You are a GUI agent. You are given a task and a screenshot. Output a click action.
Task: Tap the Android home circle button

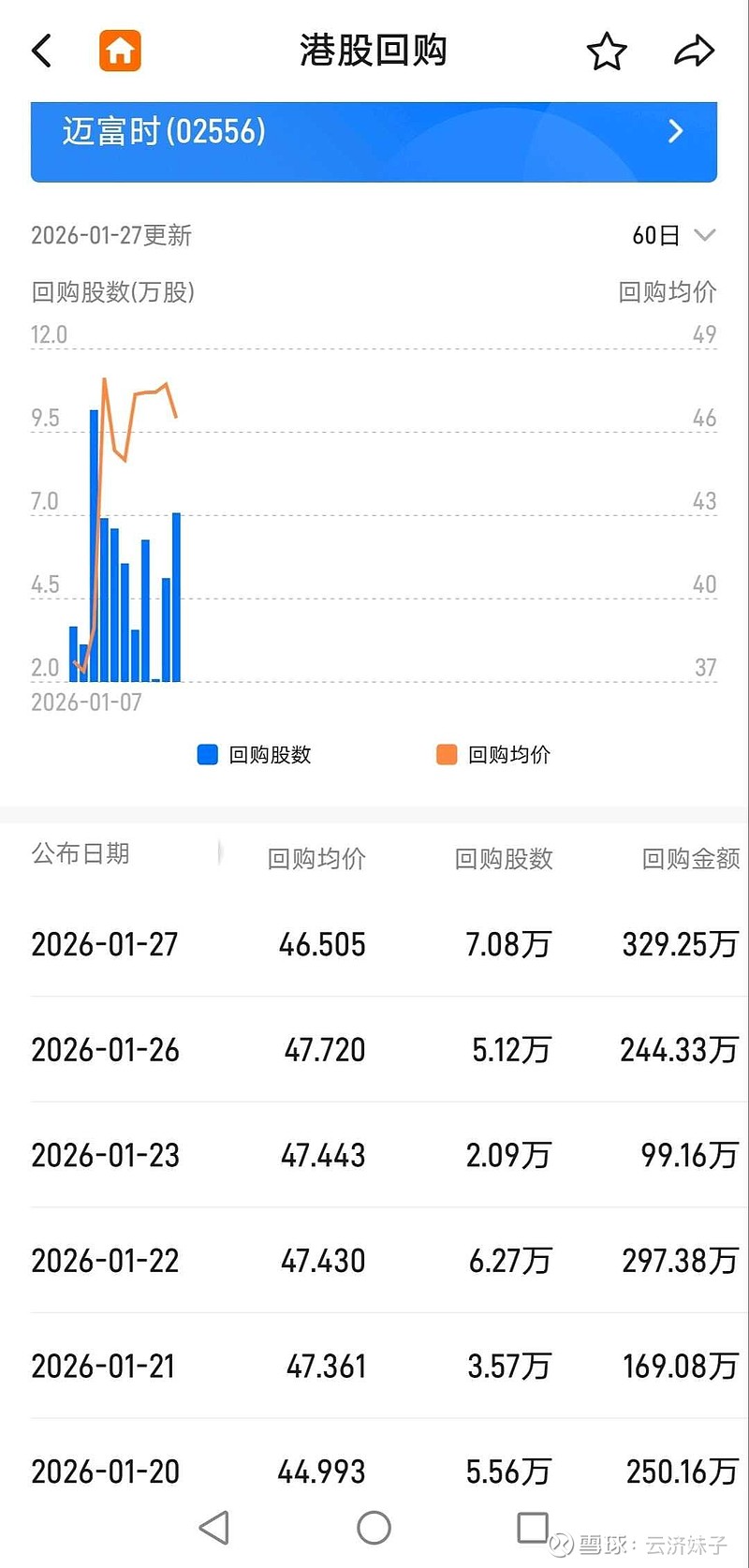[x=374, y=1528]
